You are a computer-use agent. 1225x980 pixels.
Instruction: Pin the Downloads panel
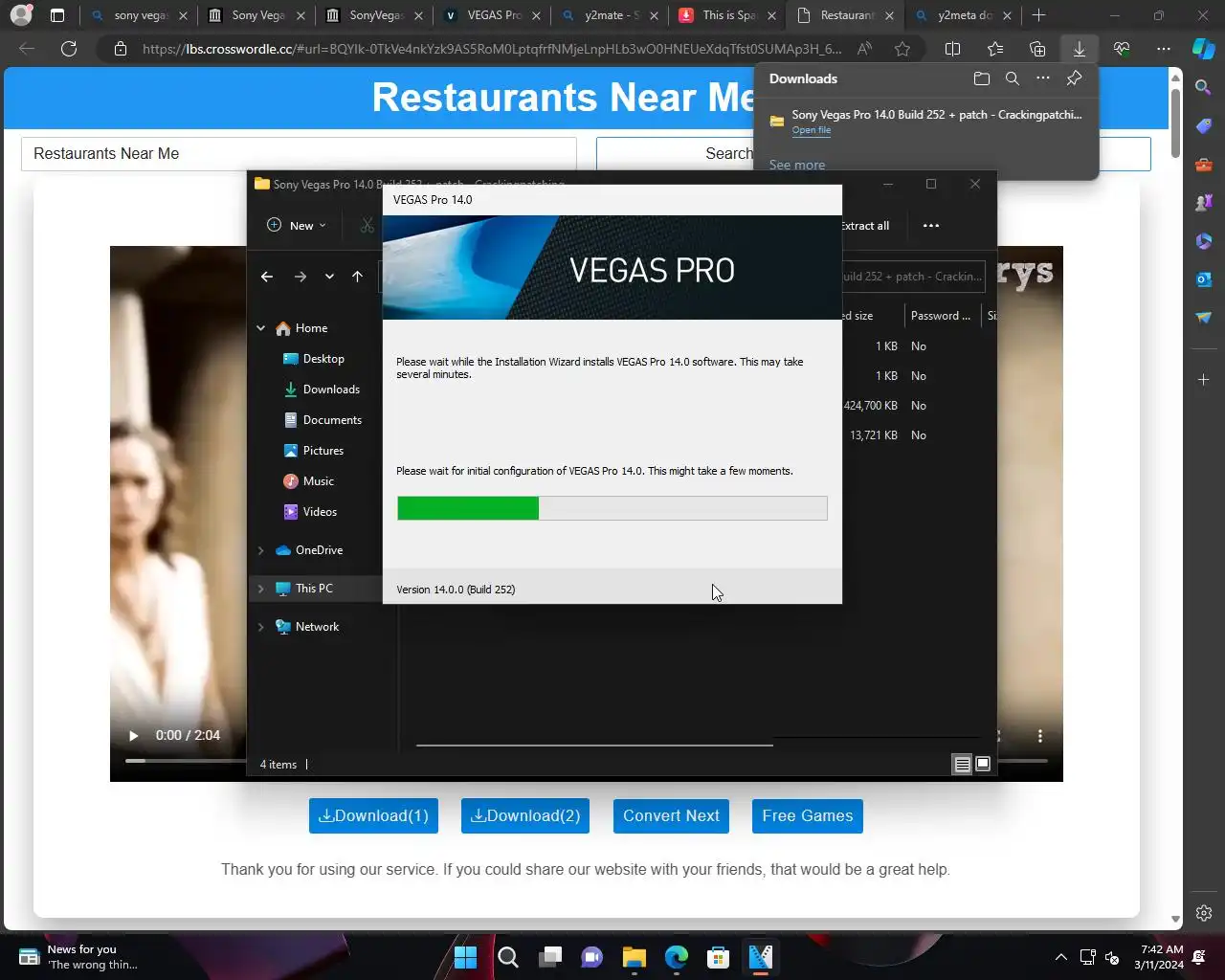pyautogui.click(x=1074, y=78)
